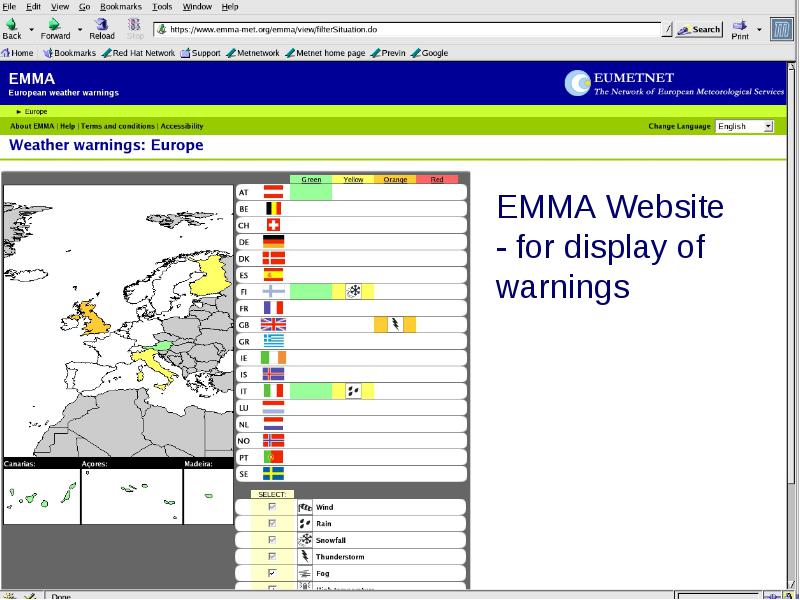Open the Go menu
This screenshot has height=600, width=800.
84,7
